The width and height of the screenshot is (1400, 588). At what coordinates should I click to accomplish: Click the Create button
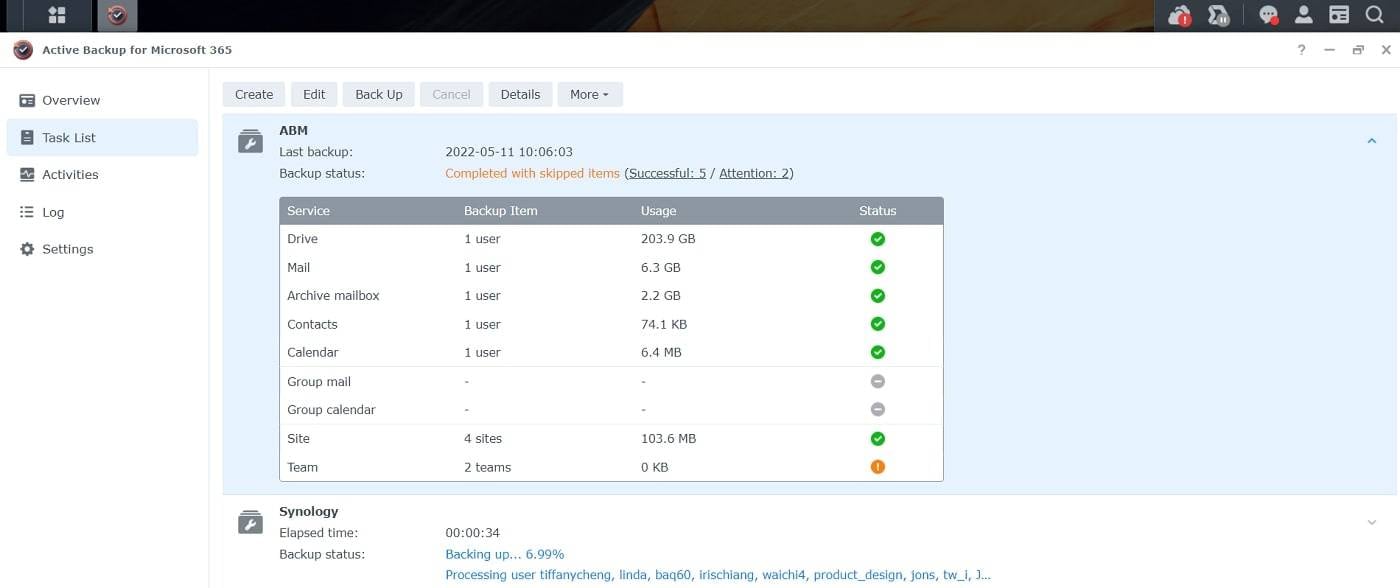tap(254, 94)
